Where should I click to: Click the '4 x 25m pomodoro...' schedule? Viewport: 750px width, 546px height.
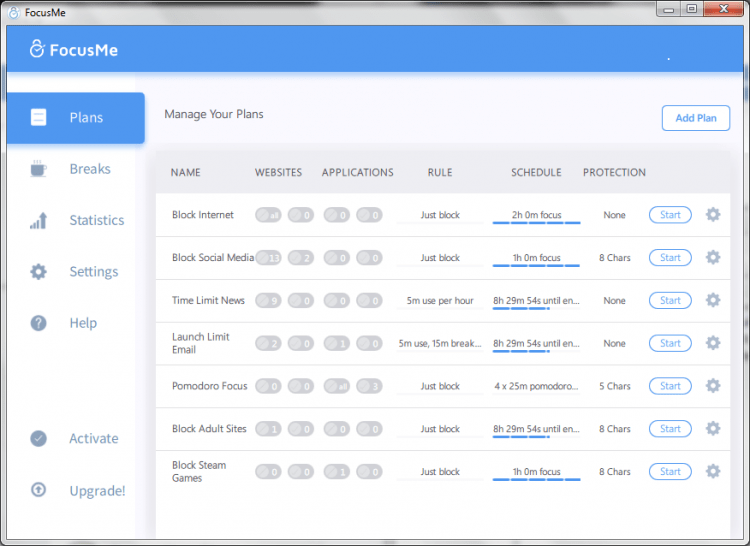coord(536,386)
